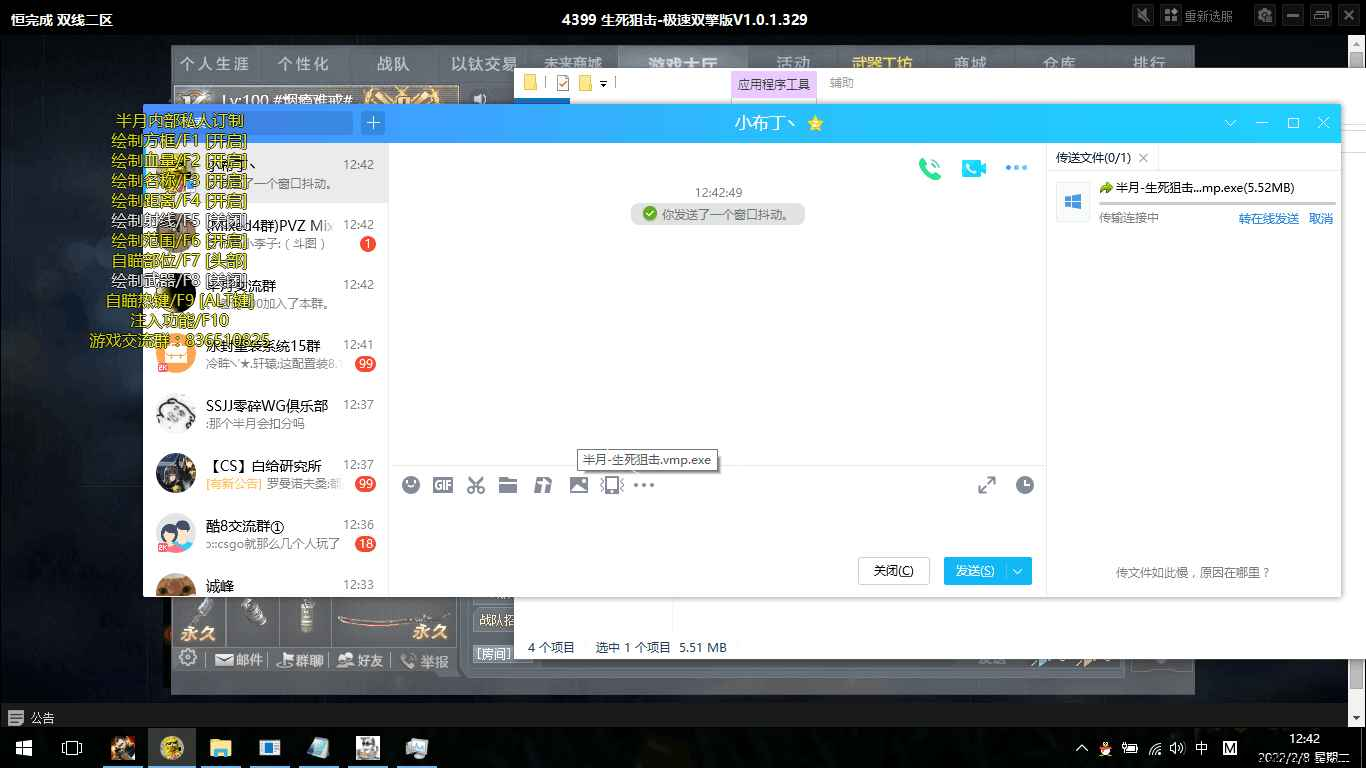
Task: Click the plus button beside QQ search
Action: 373,123
